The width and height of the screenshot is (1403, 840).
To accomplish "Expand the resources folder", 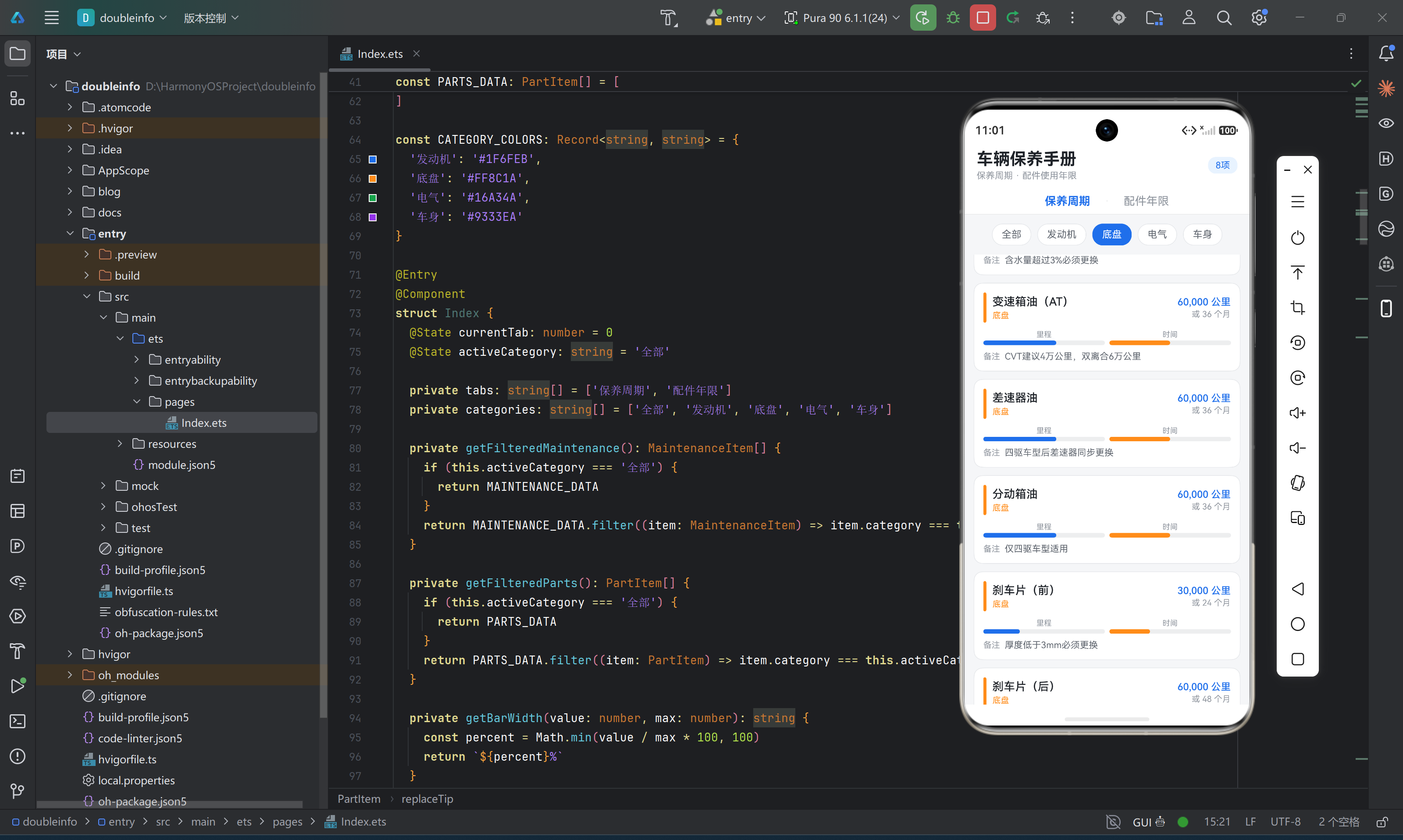I will 119,444.
